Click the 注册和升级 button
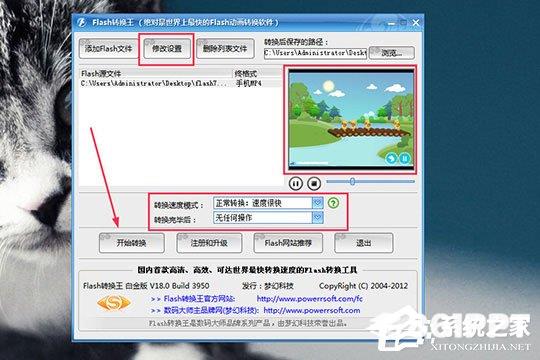 click(209, 243)
